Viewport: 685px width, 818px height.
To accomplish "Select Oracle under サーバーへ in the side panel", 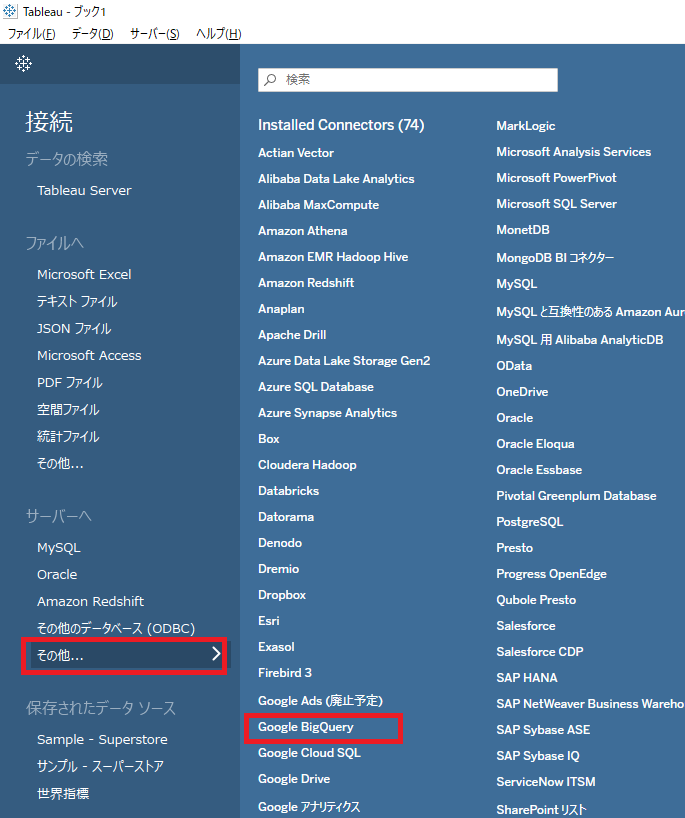I will point(57,574).
